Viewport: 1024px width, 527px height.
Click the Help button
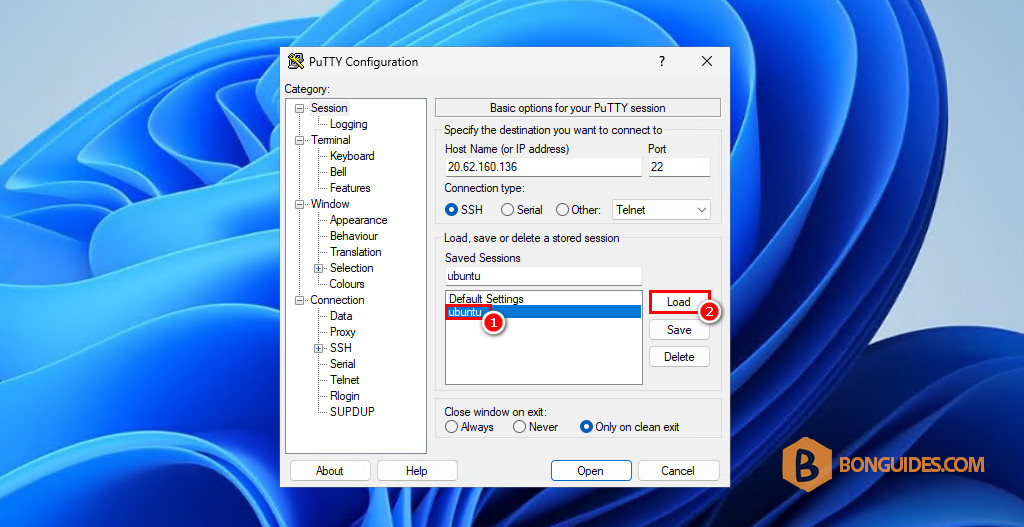point(417,471)
